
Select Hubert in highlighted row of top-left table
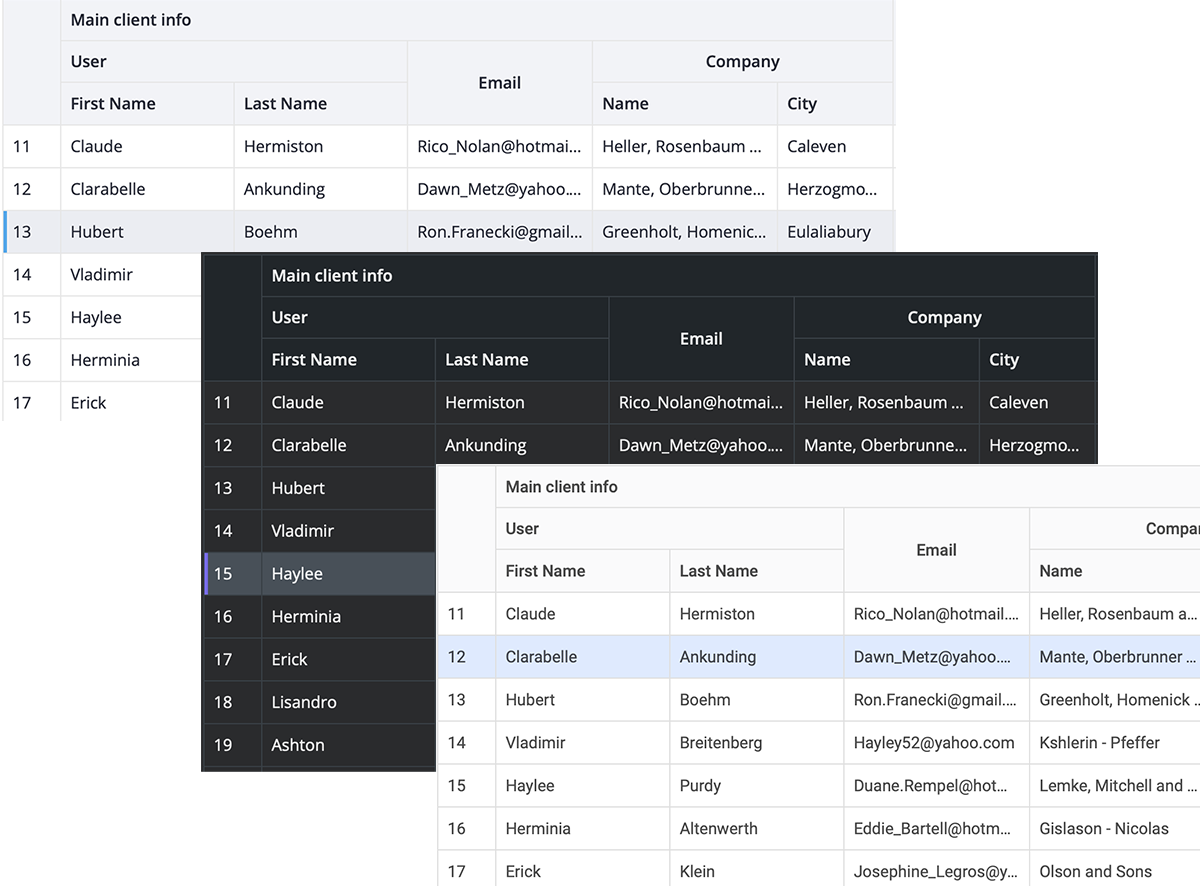coord(97,232)
